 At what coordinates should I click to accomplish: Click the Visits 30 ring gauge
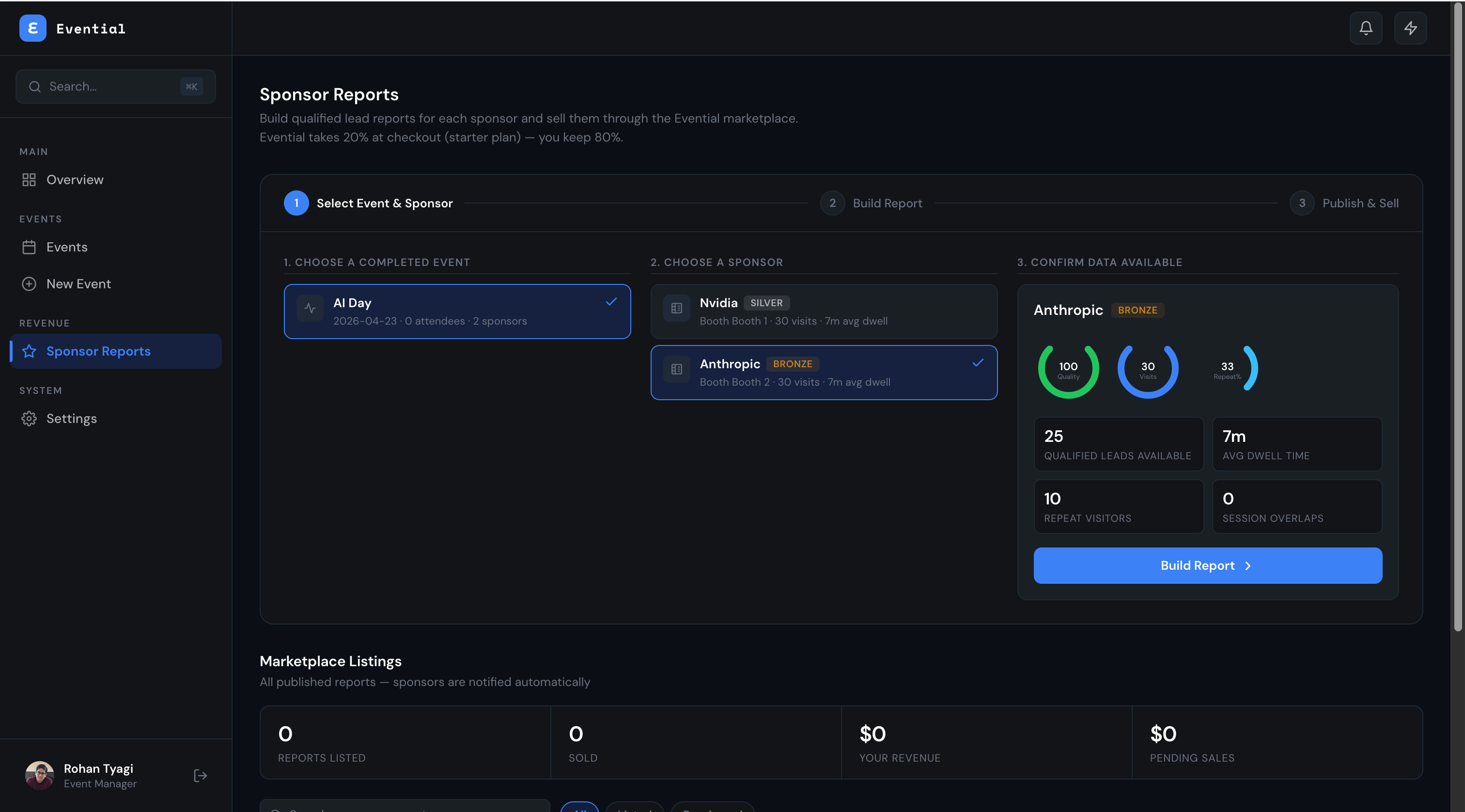point(1148,370)
